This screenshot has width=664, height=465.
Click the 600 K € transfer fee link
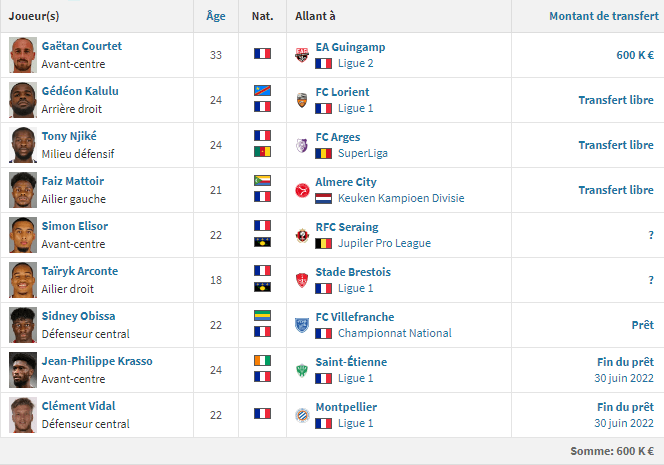634,55
